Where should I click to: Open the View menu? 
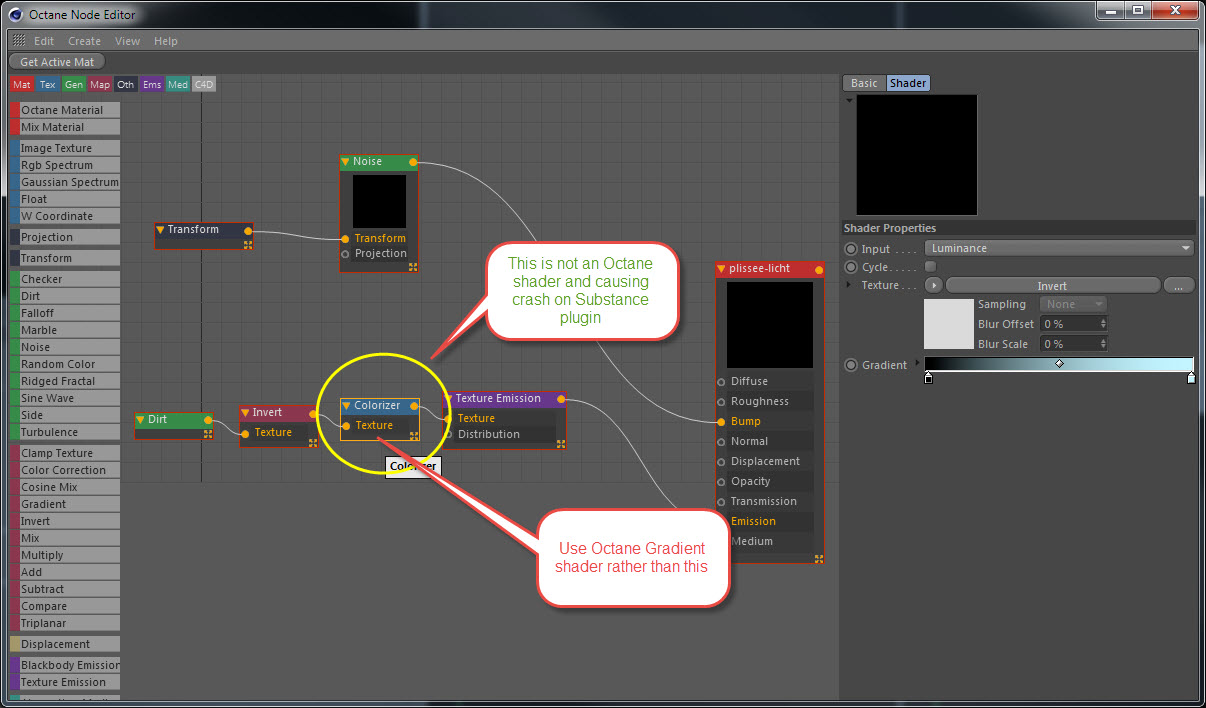127,41
